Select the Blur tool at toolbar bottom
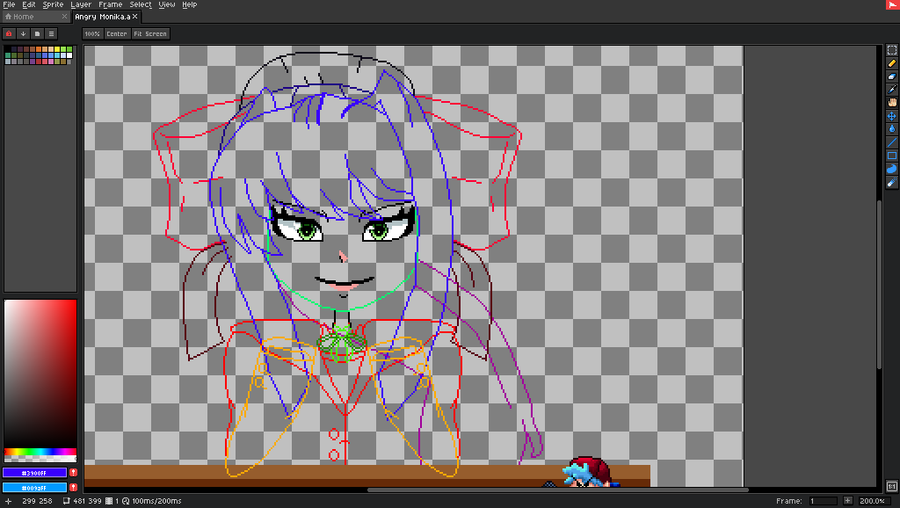This screenshot has width=900, height=508. tap(891, 183)
